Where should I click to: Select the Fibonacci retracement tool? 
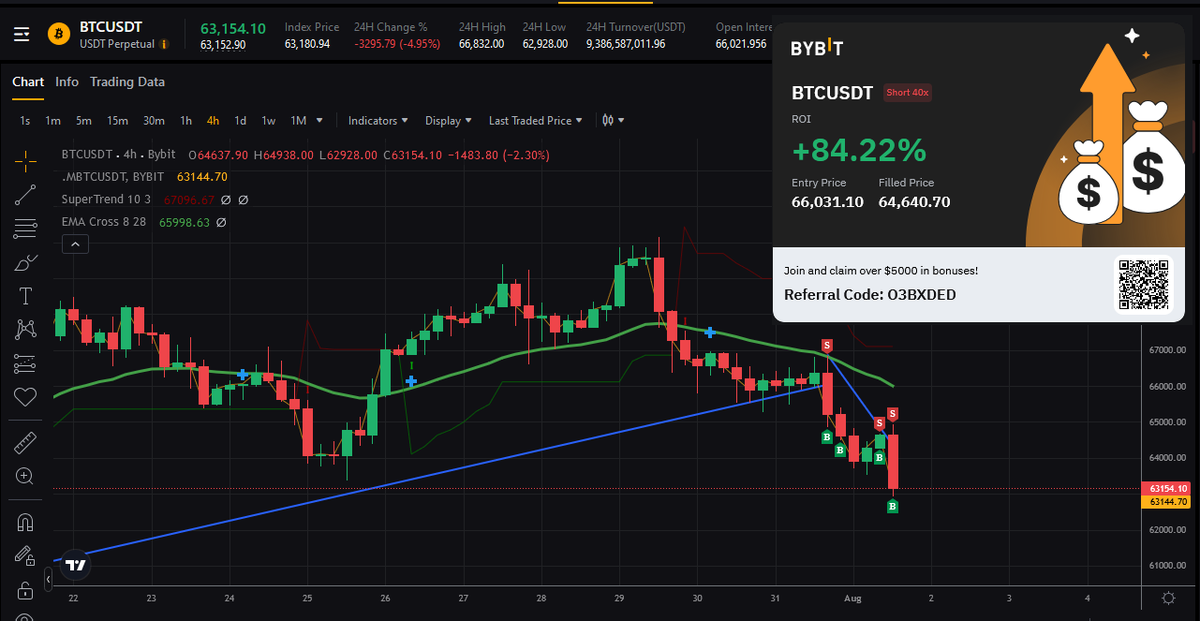pos(25,229)
